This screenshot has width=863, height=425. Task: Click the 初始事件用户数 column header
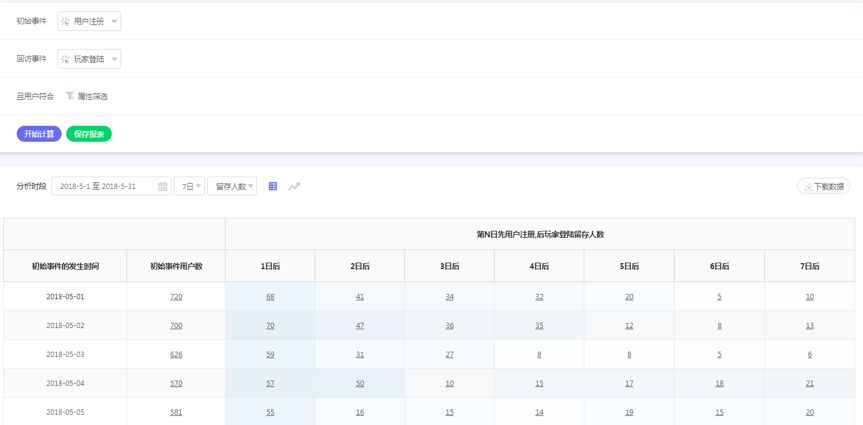tap(176, 266)
